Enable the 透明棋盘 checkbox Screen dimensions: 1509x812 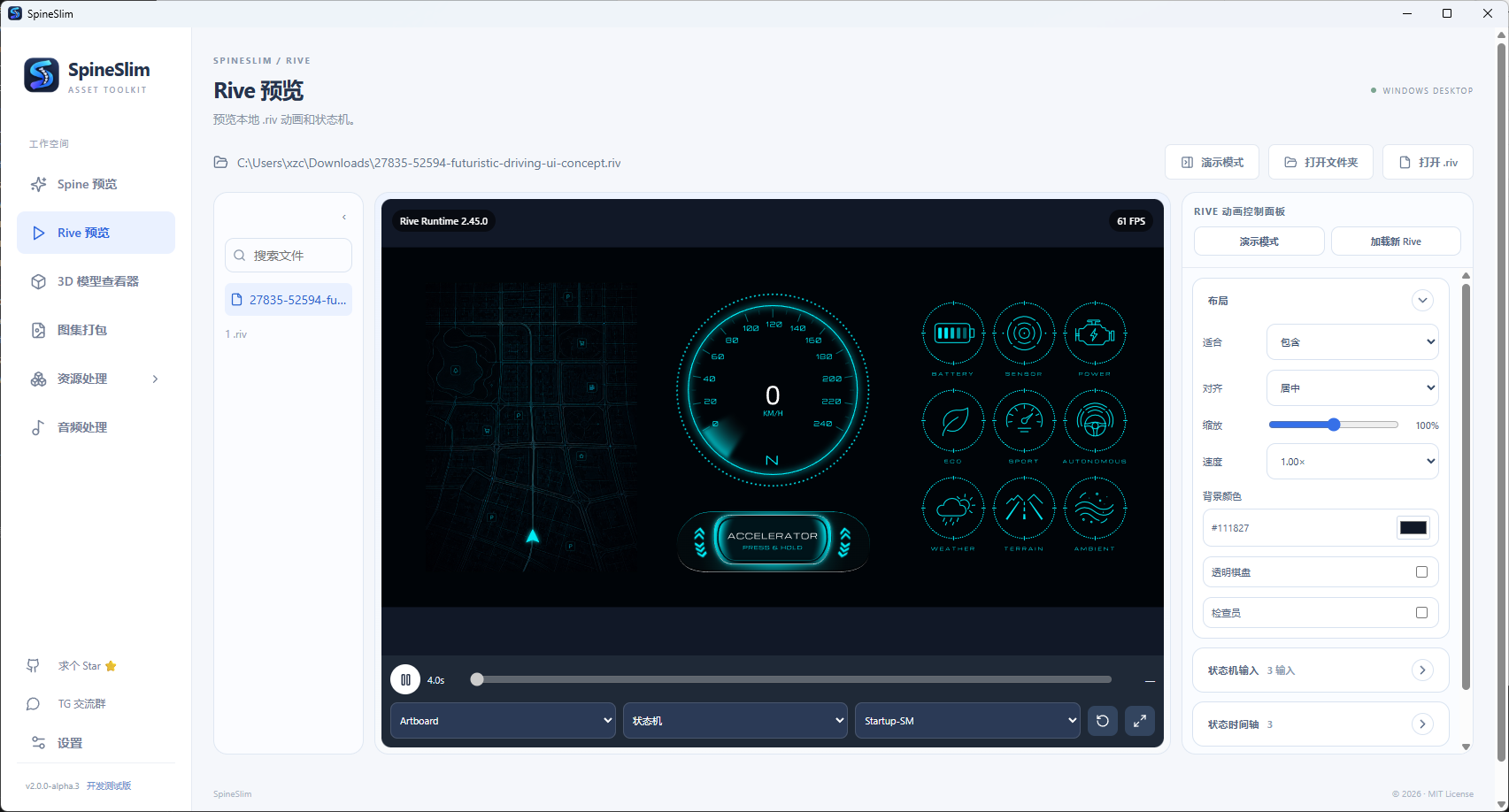point(1421,572)
